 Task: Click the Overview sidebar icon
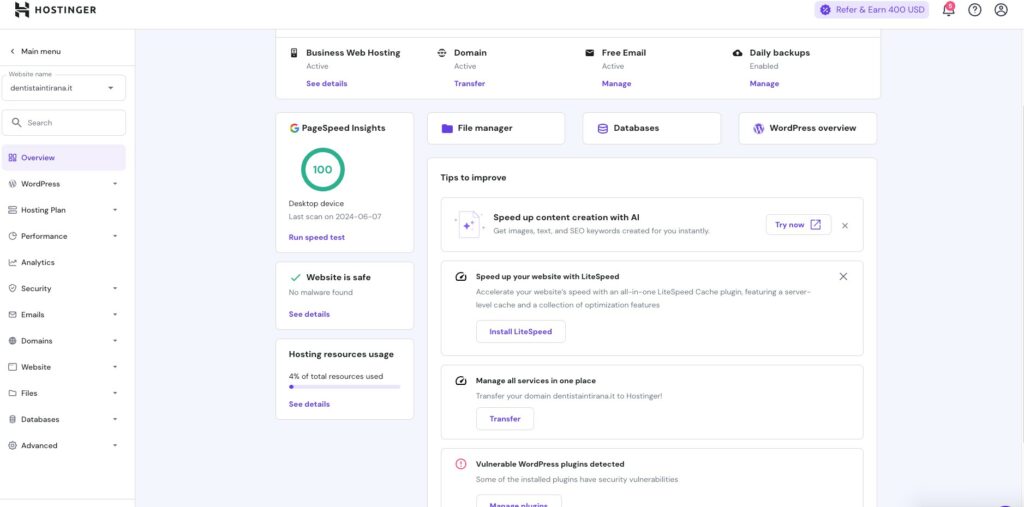[12, 157]
